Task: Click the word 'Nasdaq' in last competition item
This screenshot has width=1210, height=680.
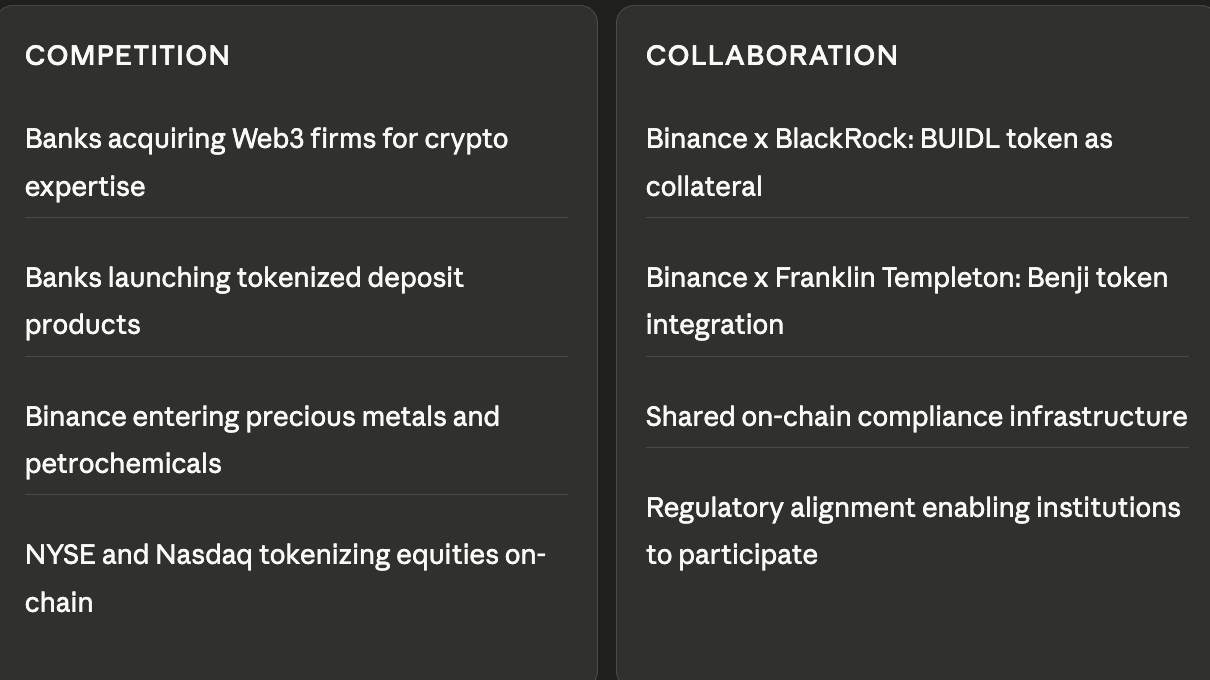Action: click(x=204, y=554)
